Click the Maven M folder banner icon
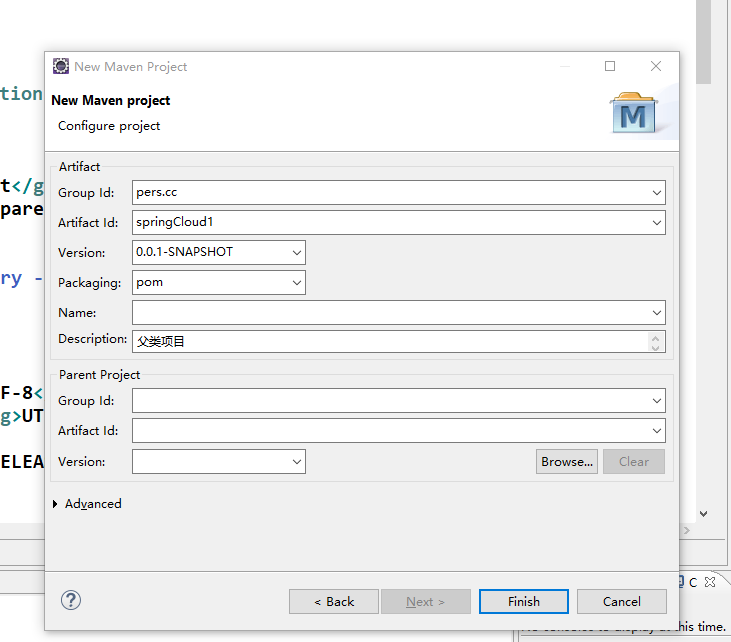Image resolution: width=731 pixels, height=642 pixels. pos(634,113)
